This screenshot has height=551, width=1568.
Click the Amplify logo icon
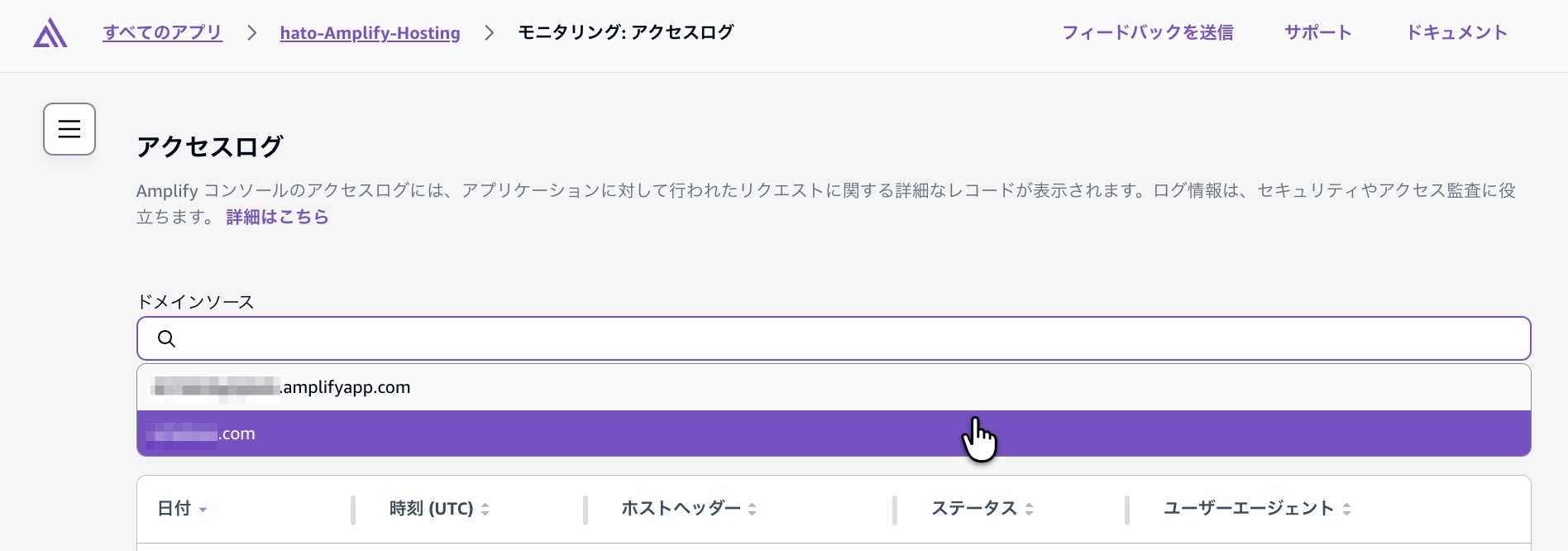click(50, 33)
